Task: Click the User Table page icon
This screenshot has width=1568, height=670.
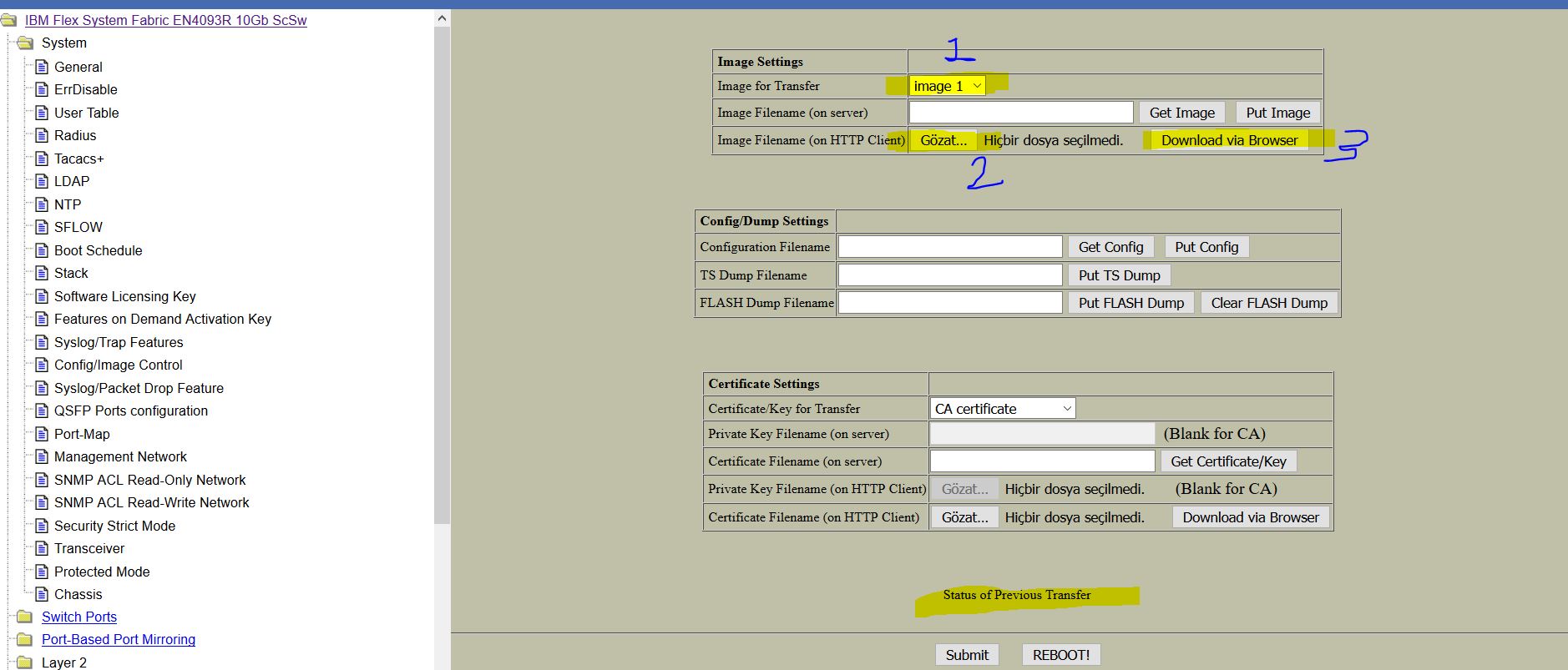Action: (42, 113)
